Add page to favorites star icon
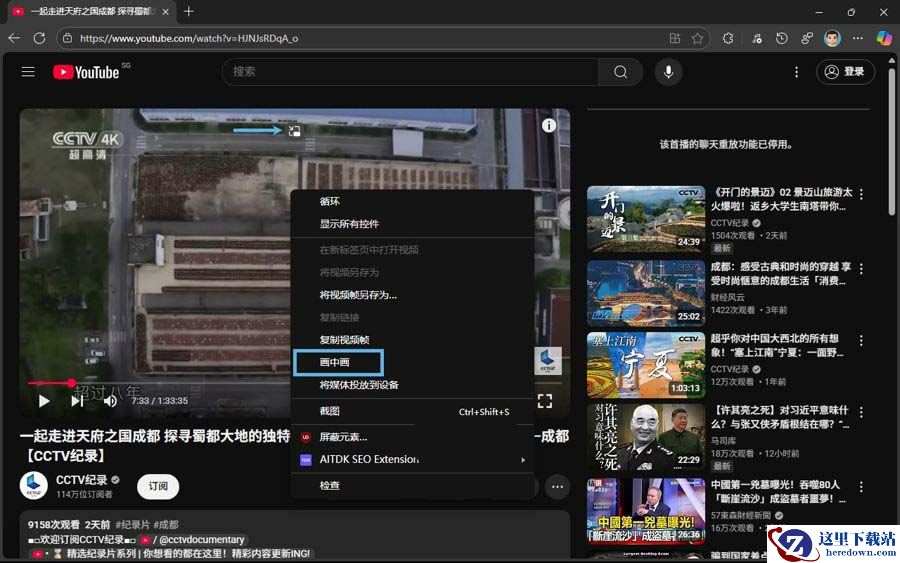This screenshot has width=900, height=563. pos(697,38)
